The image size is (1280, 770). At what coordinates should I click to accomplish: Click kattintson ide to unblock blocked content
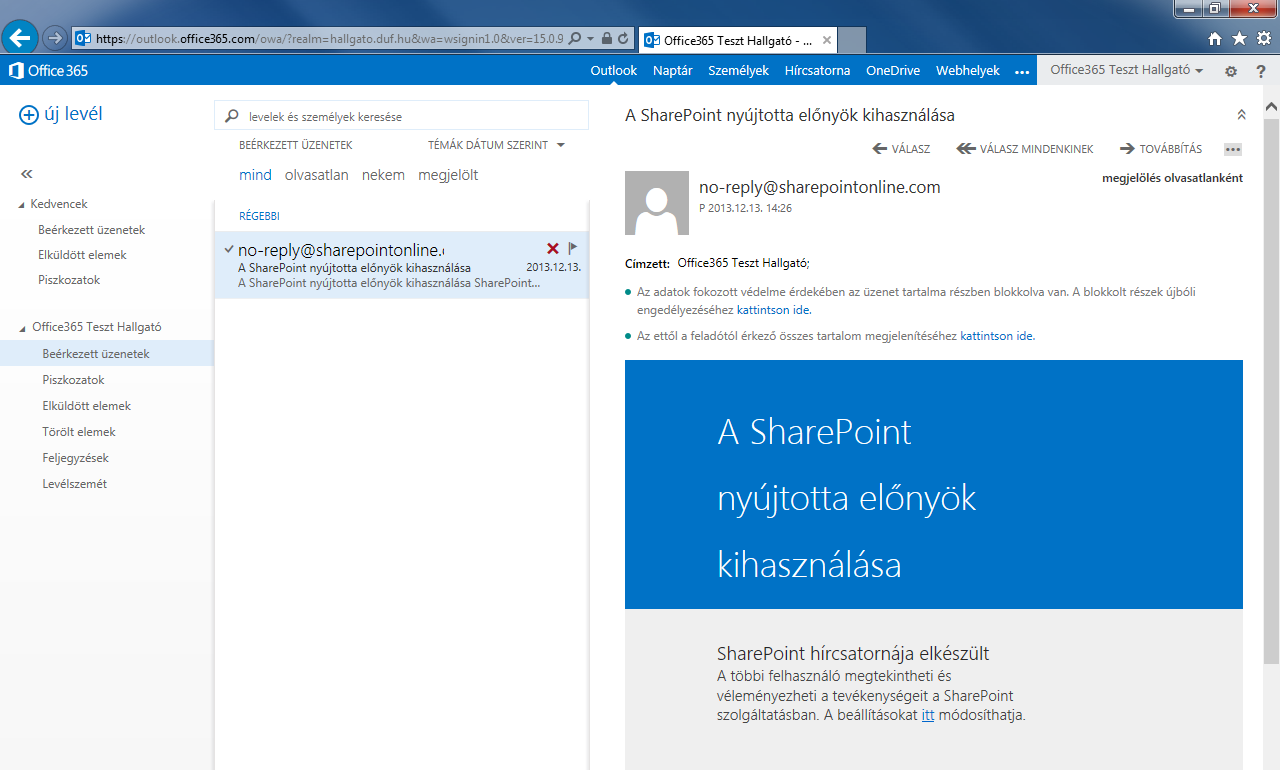[773, 310]
